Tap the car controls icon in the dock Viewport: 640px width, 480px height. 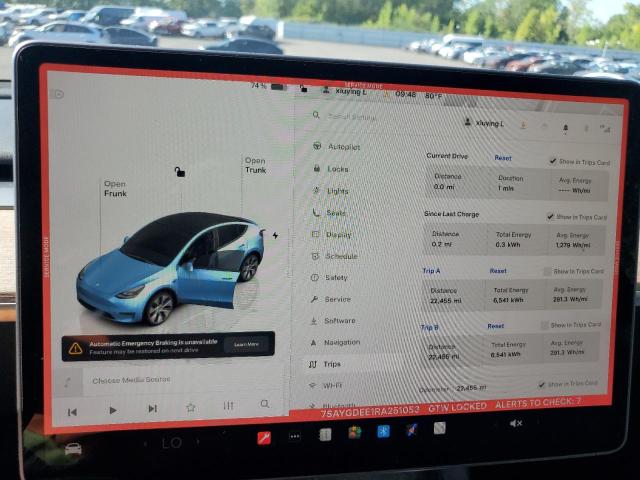click(73, 449)
